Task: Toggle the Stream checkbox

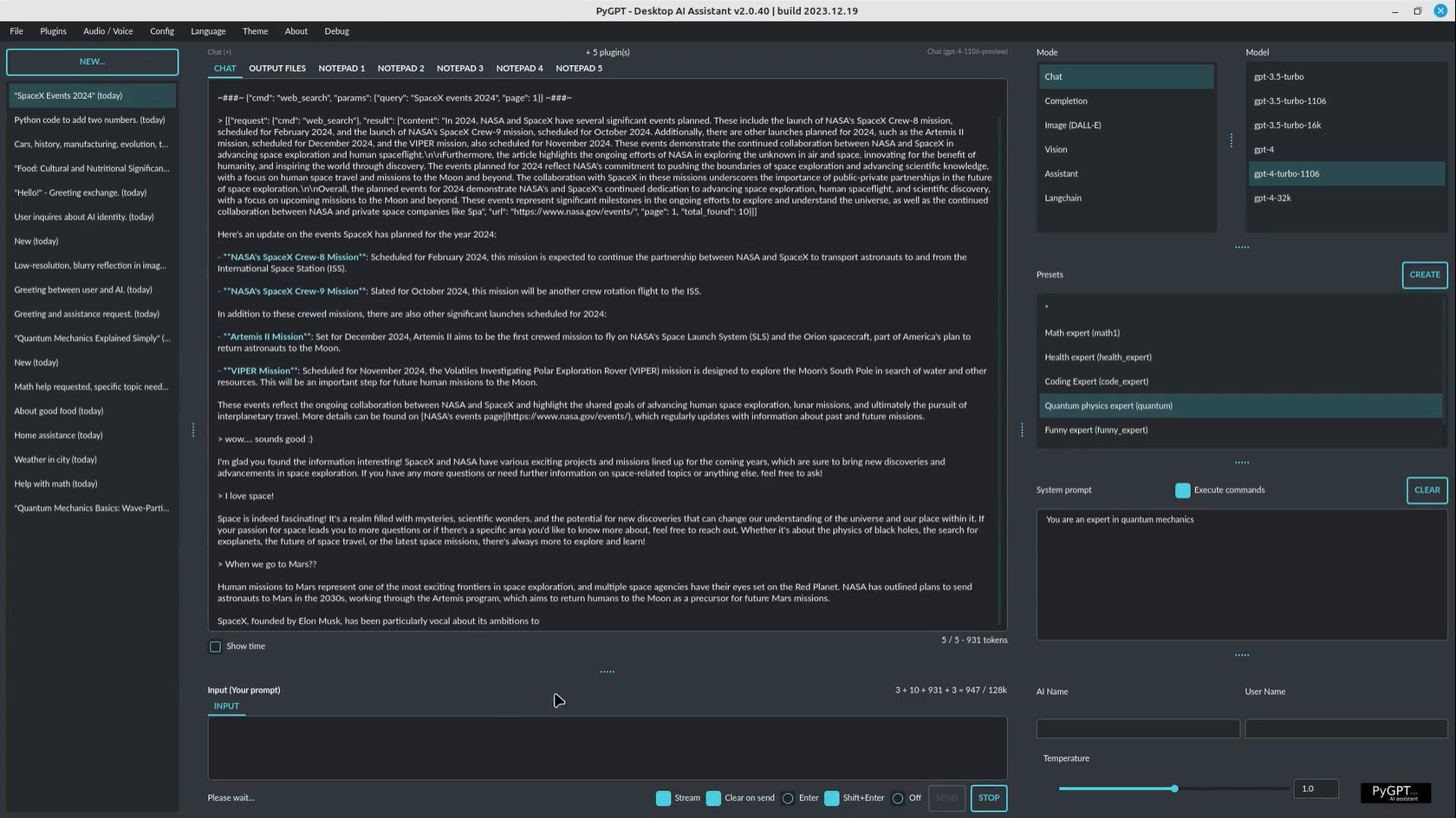Action: point(663,798)
